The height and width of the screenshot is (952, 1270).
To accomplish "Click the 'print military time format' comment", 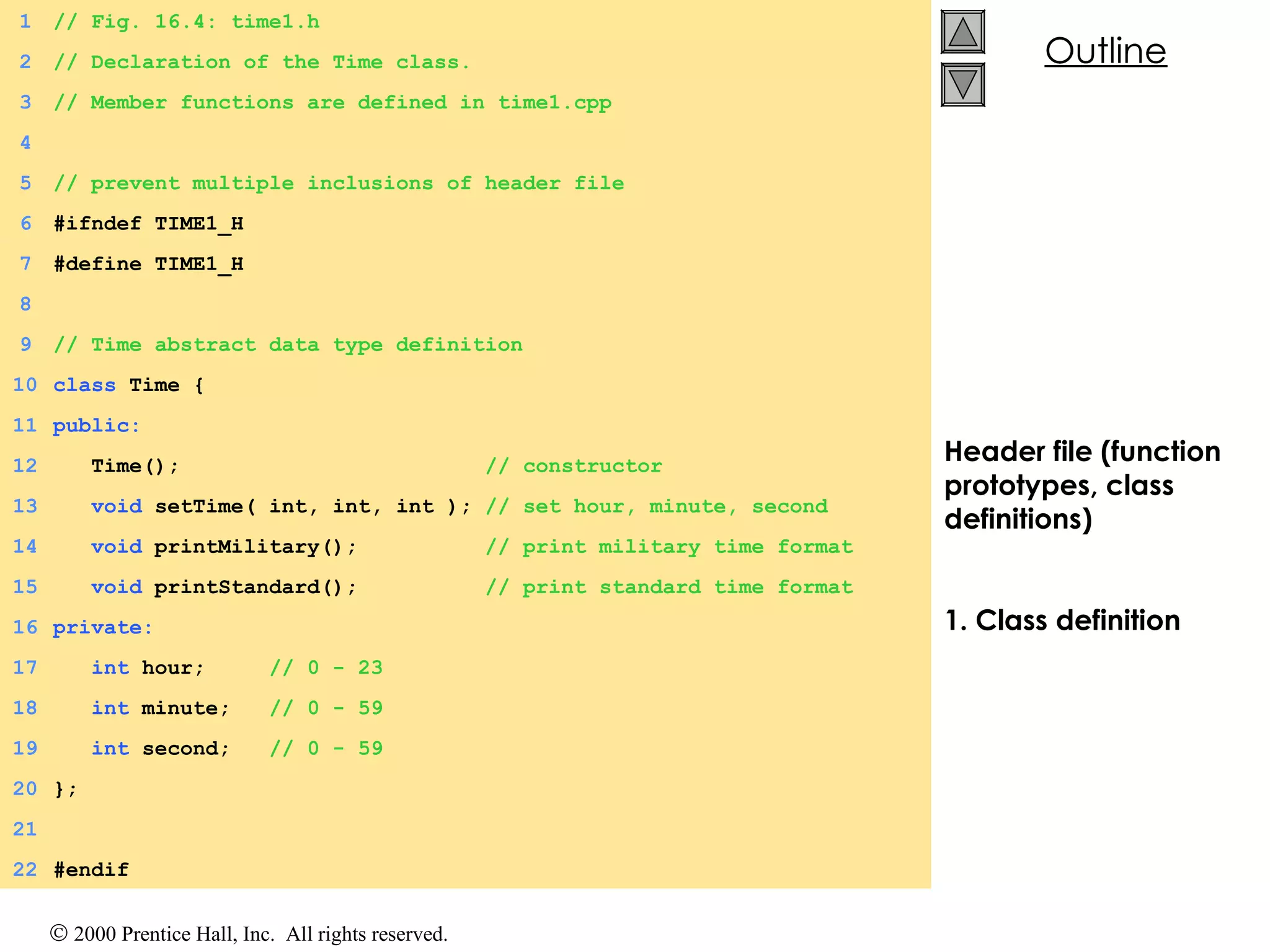I will (x=669, y=547).
